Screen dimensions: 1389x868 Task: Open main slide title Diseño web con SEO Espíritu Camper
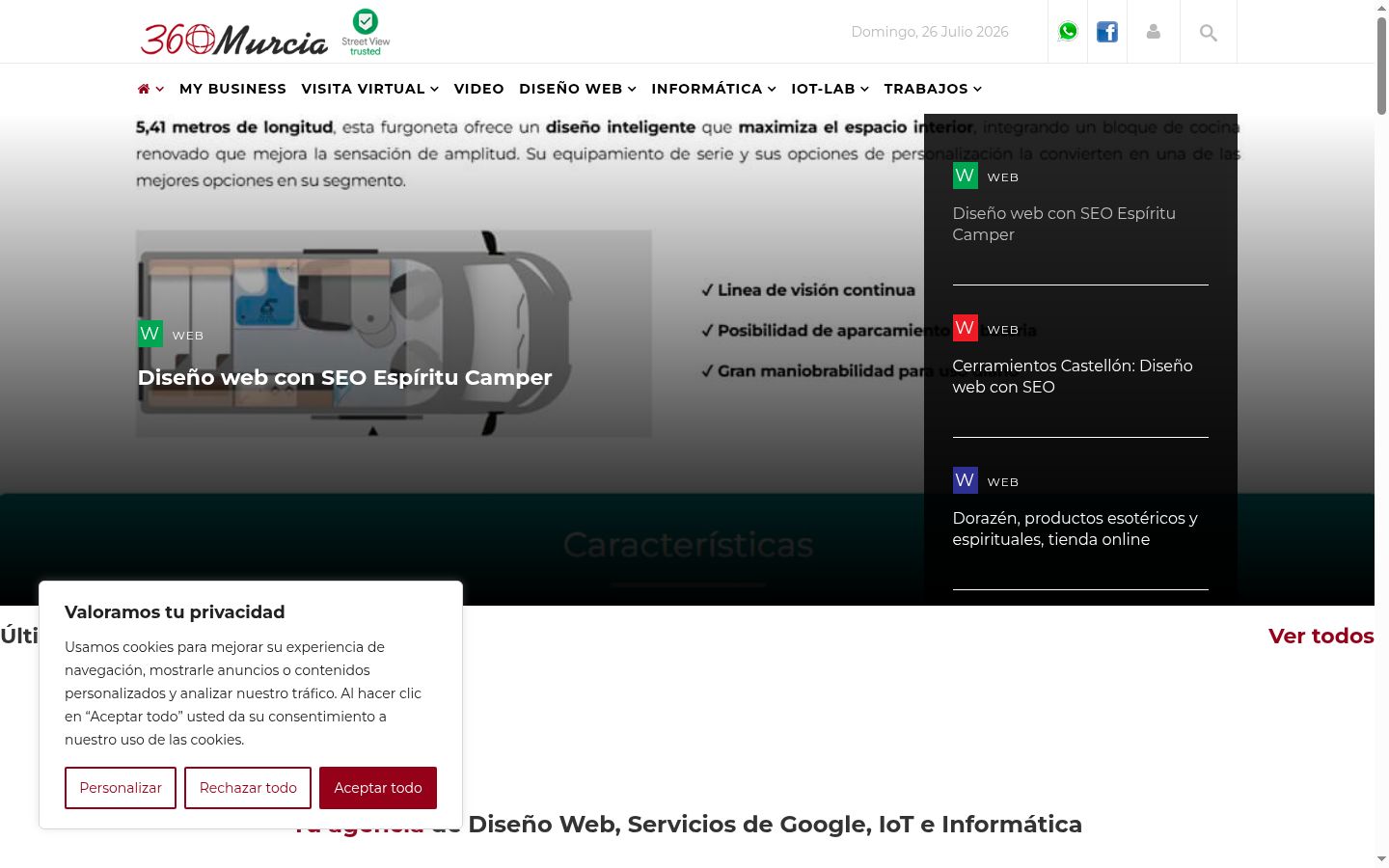pos(344,378)
